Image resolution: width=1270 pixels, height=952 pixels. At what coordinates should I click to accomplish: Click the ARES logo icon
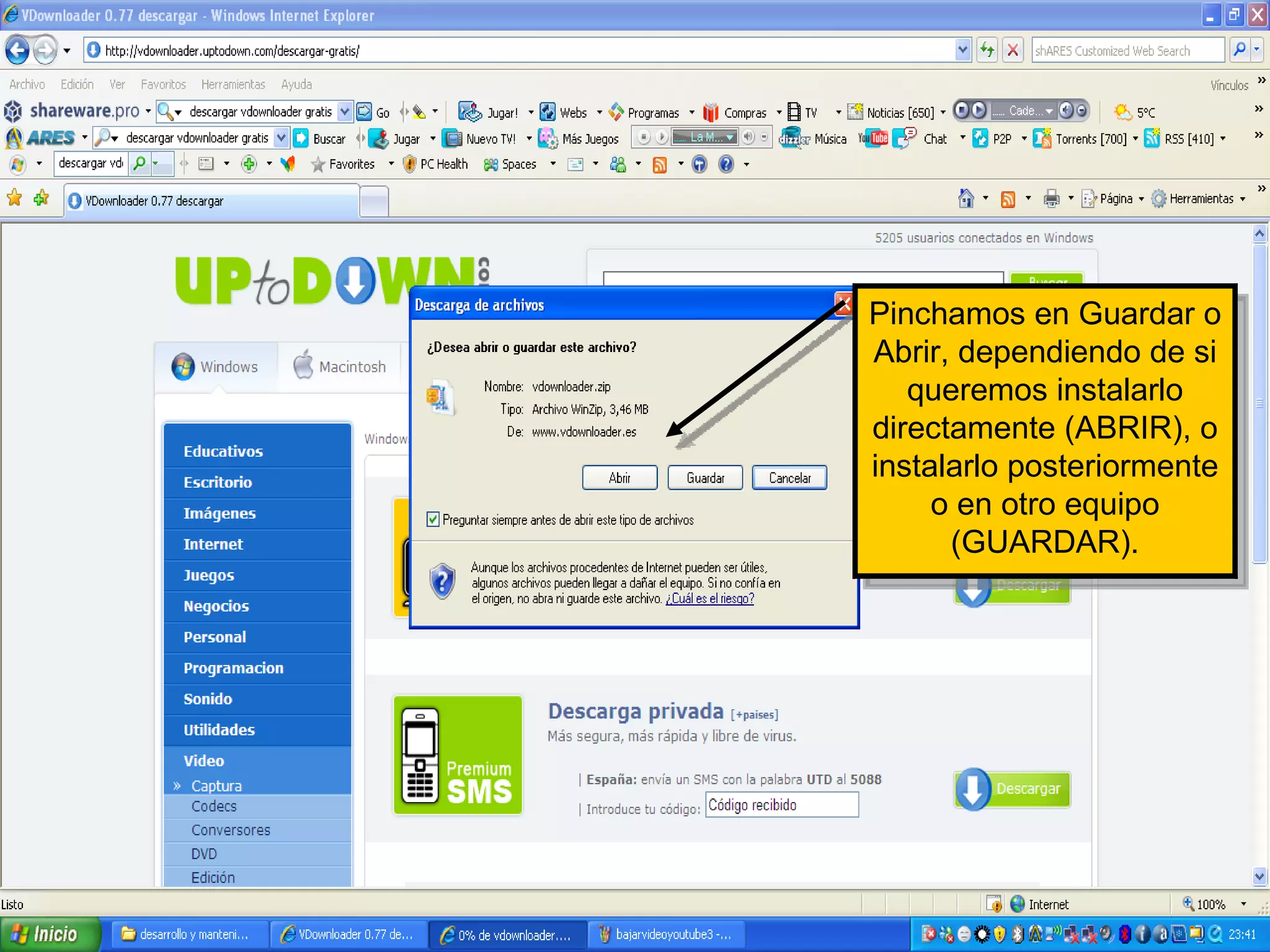point(13,138)
